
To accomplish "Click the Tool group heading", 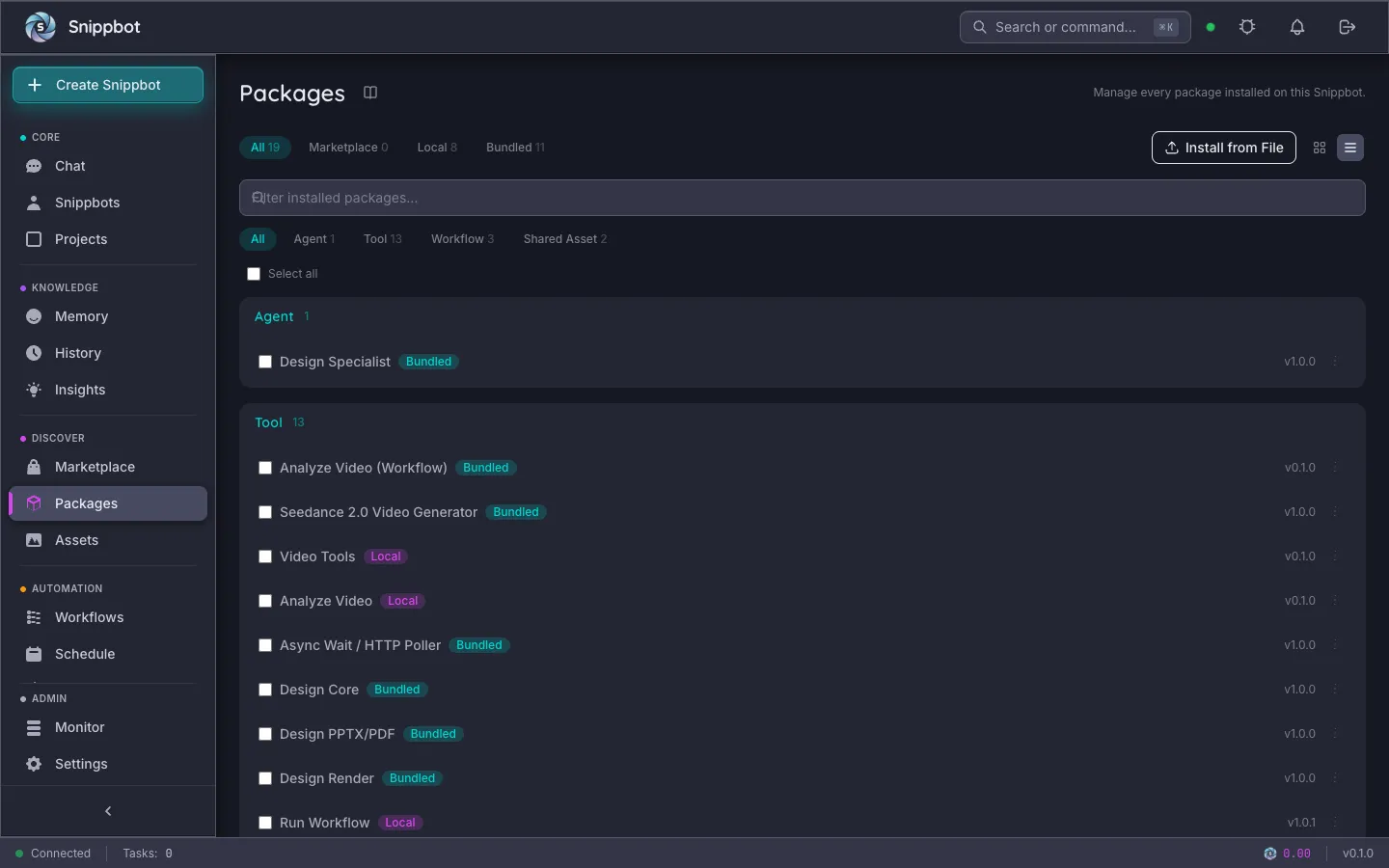I will pyautogui.click(x=268, y=422).
